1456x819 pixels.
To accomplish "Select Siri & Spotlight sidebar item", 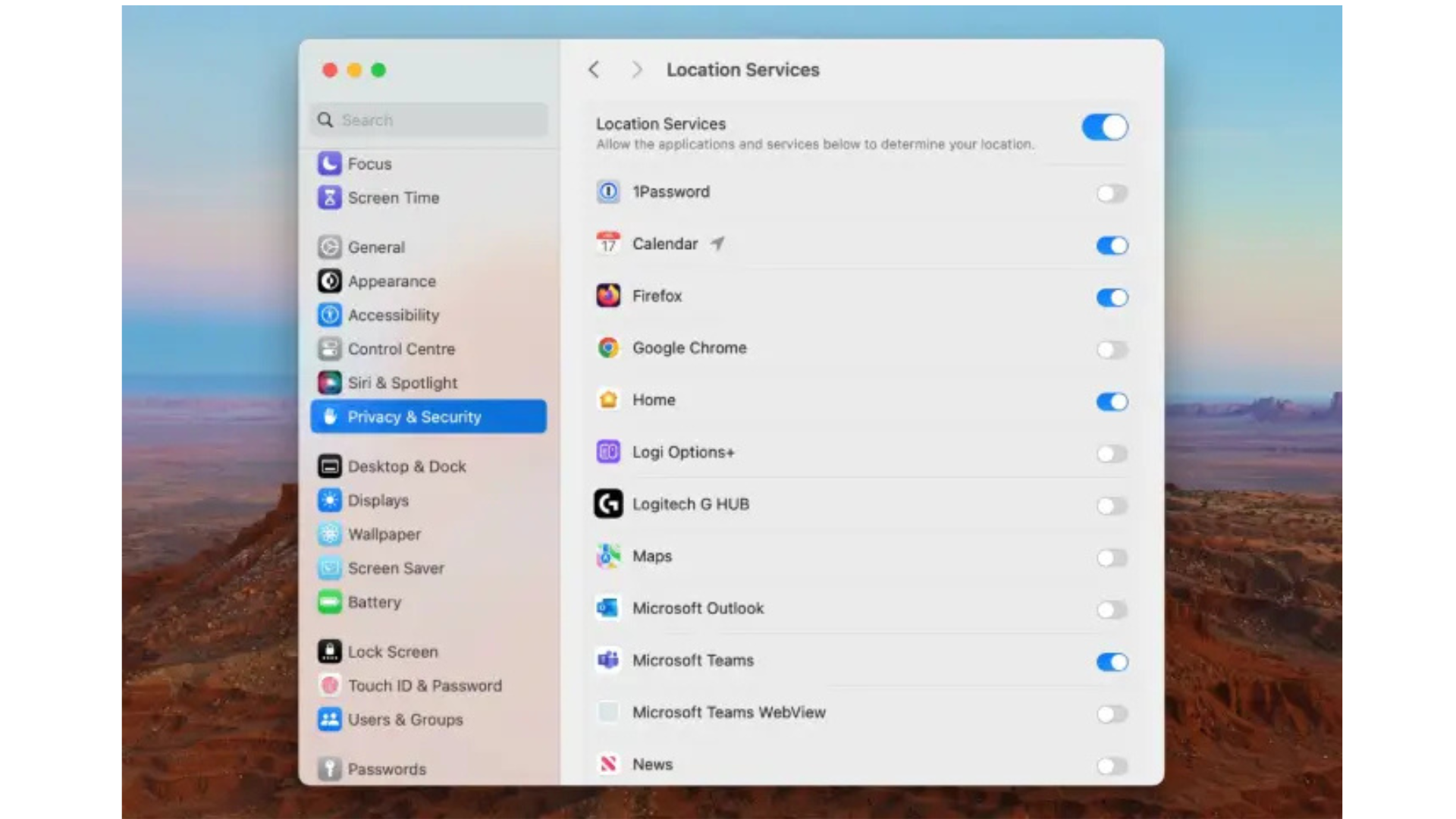I will (402, 383).
